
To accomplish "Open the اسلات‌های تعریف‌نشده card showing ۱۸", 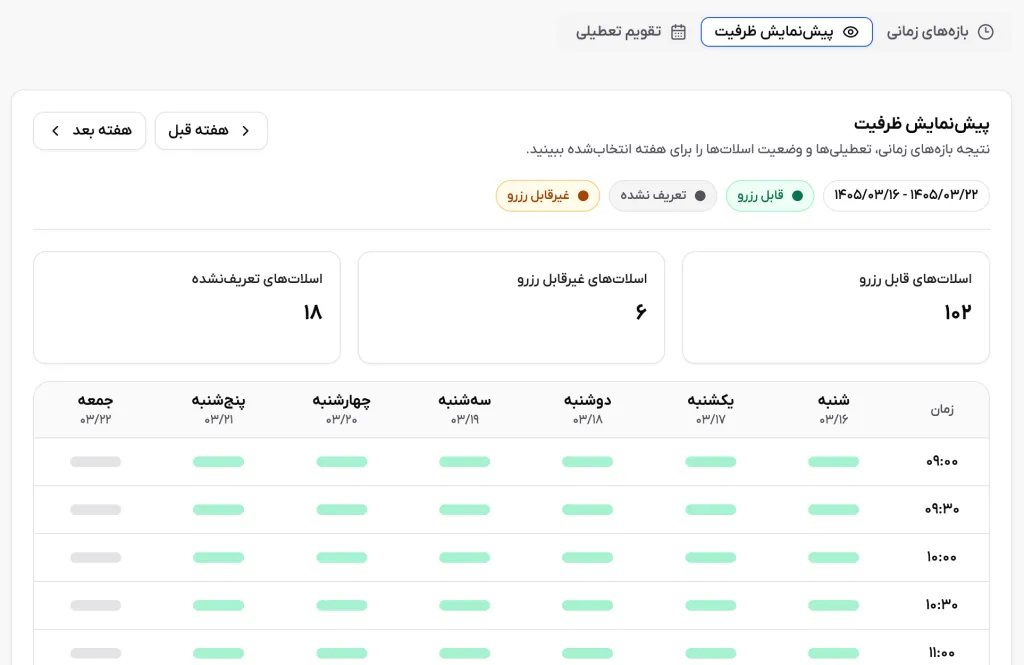I will click(187, 307).
